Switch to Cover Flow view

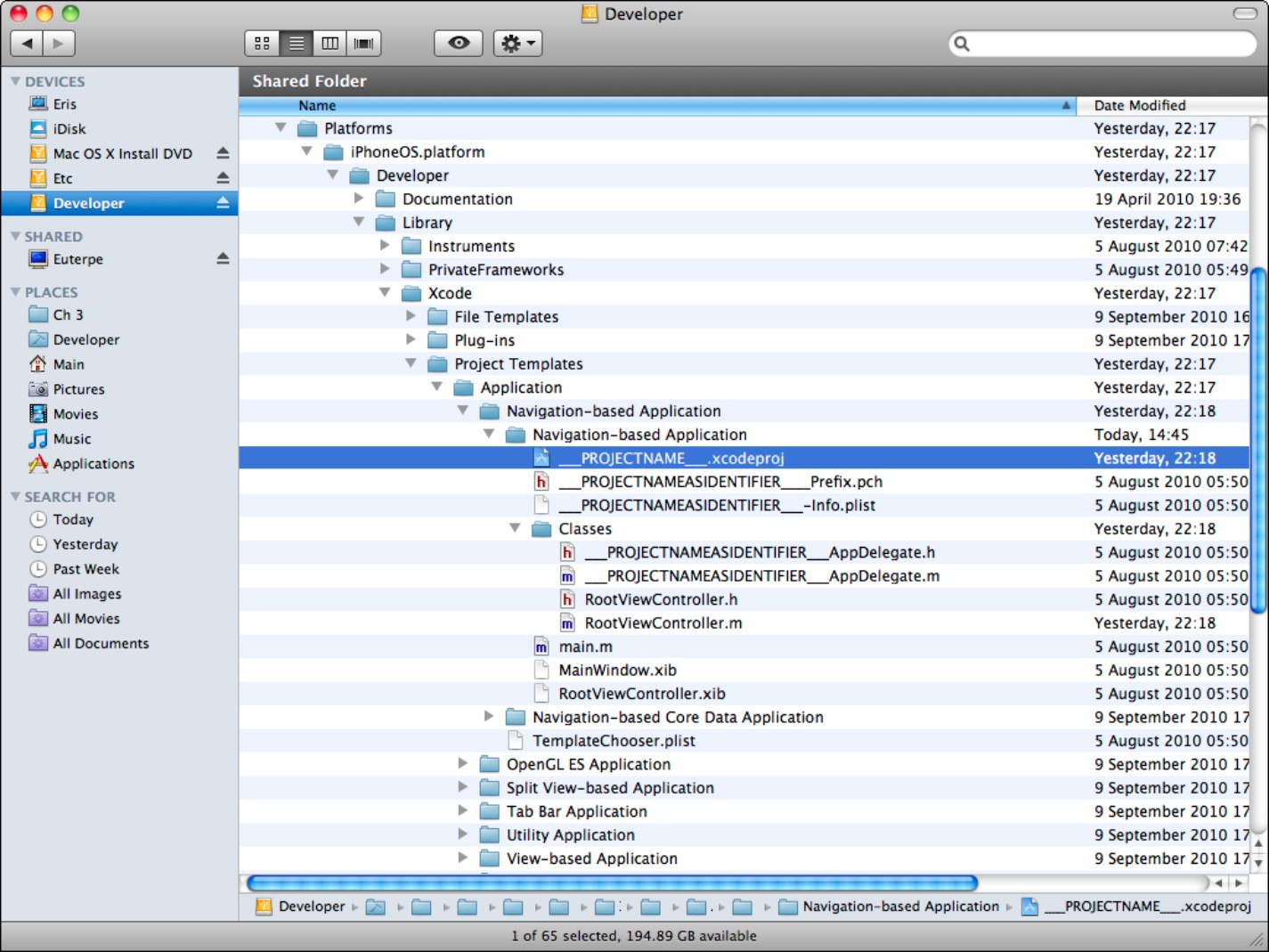pyautogui.click(x=363, y=43)
